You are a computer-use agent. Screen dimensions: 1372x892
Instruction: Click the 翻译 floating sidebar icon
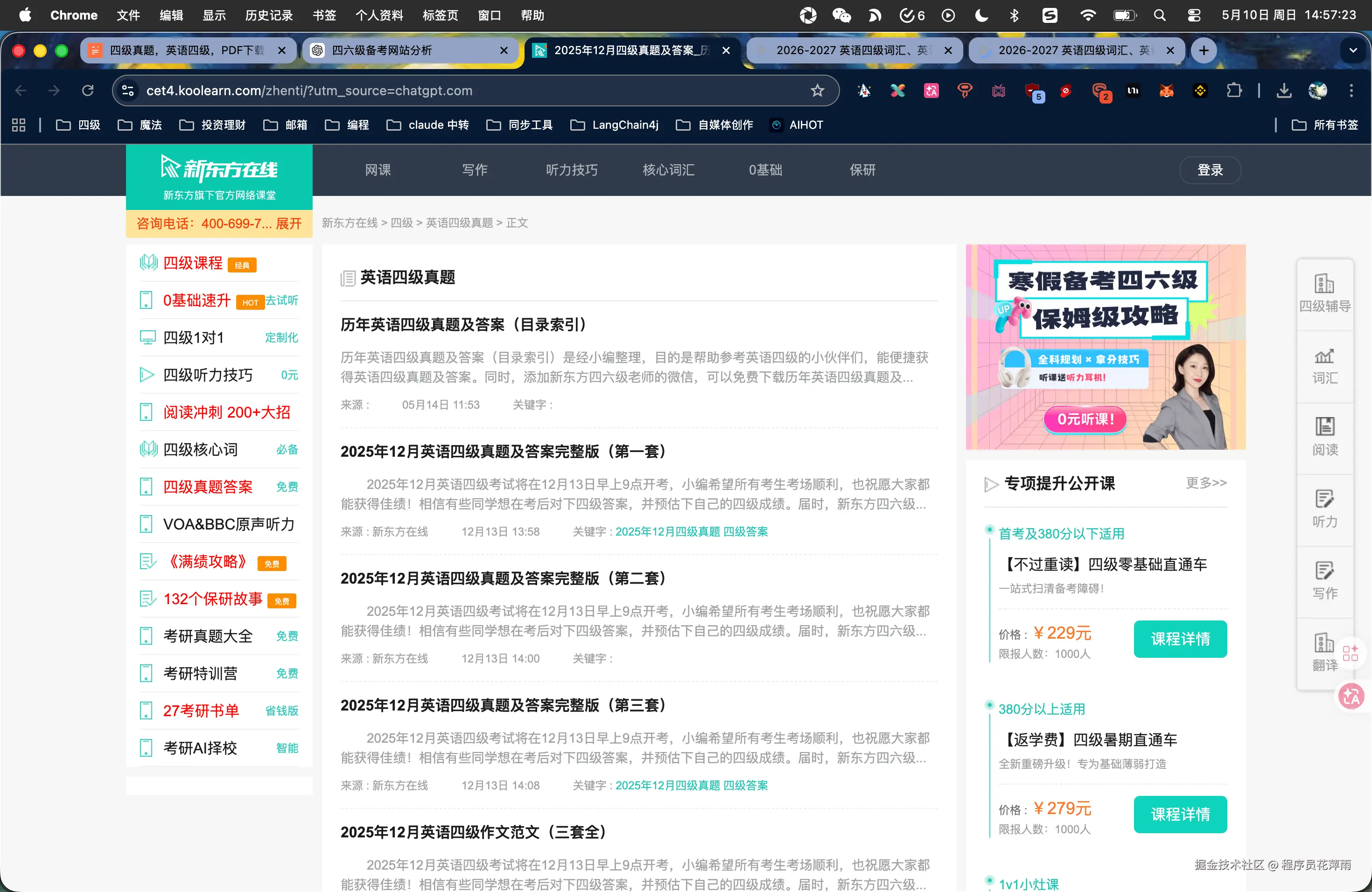click(1324, 653)
